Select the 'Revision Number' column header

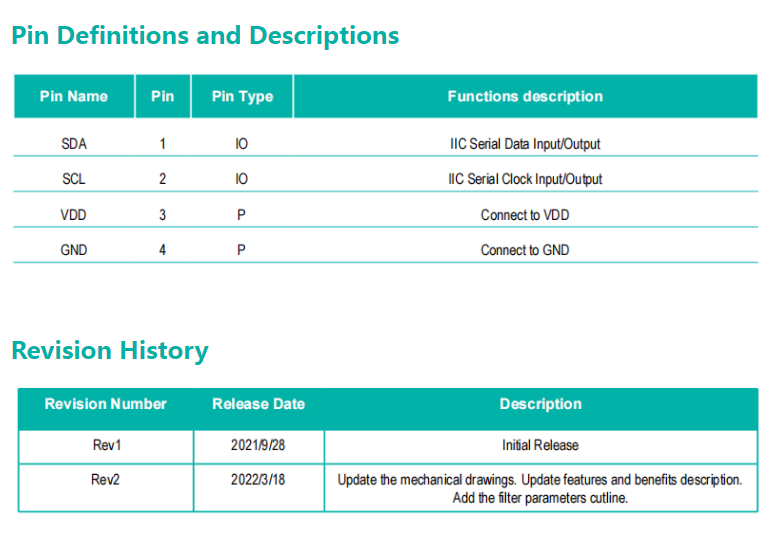tap(106, 404)
